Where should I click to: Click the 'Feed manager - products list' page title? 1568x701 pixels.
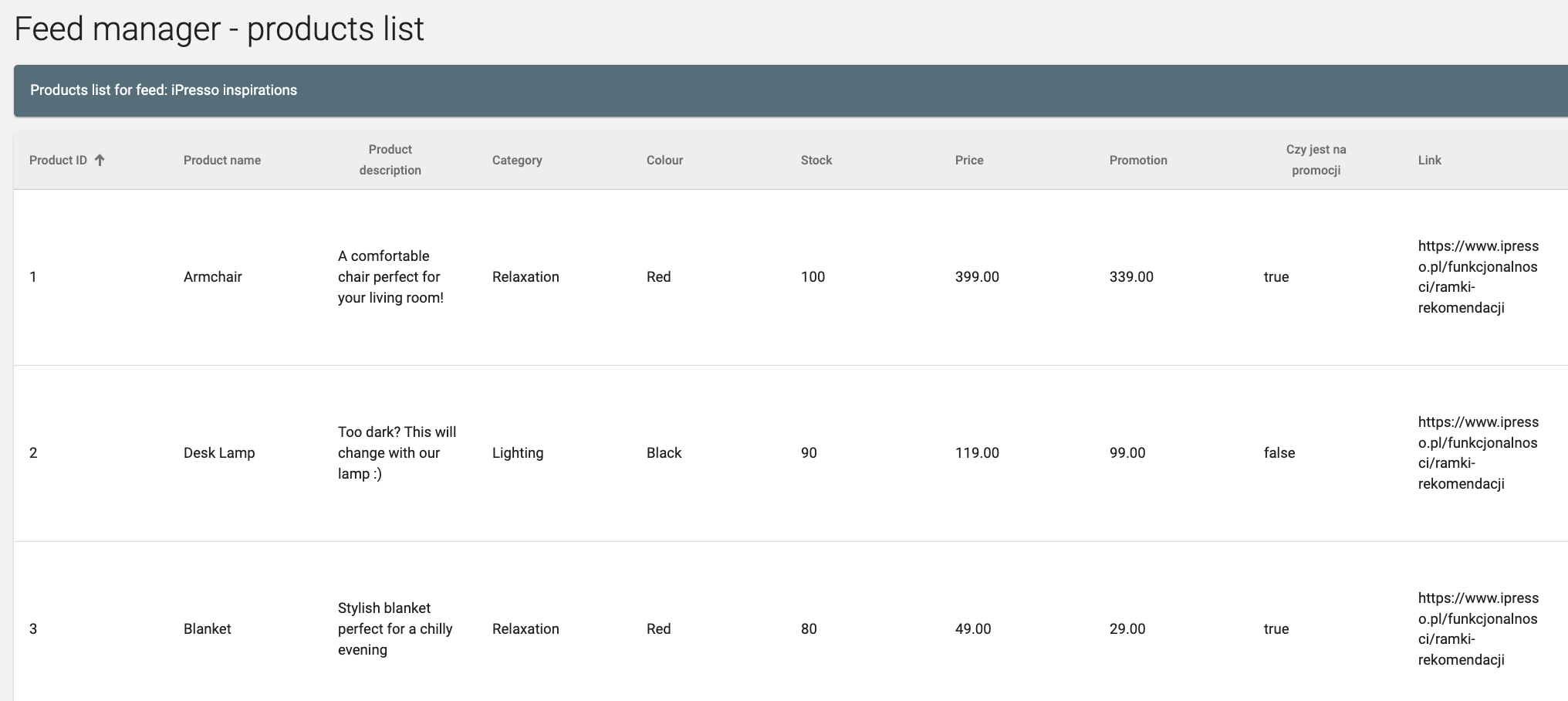point(219,29)
